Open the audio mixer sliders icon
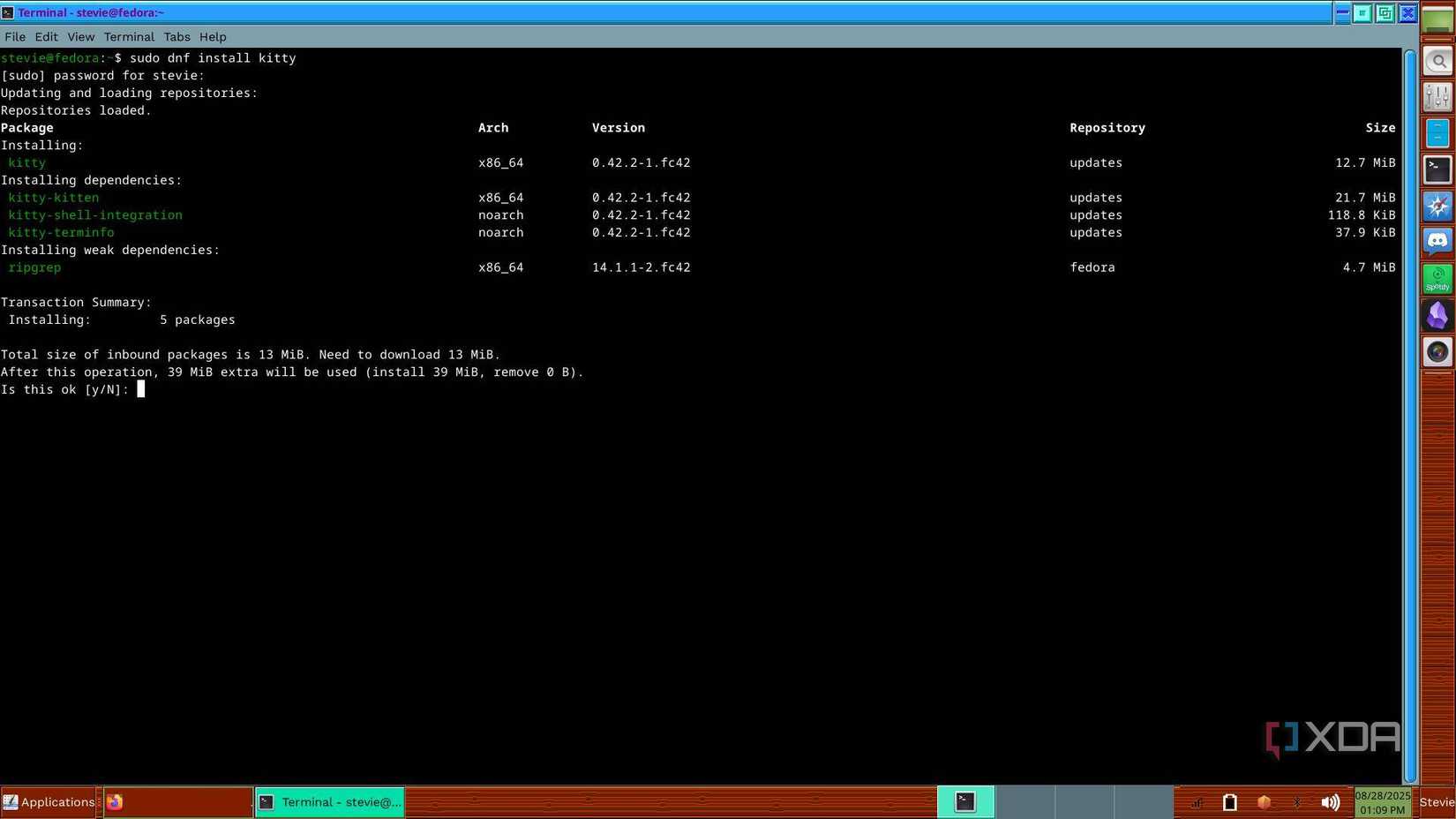The width and height of the screenshot is (1456, 819). [x=1437, y=96]
